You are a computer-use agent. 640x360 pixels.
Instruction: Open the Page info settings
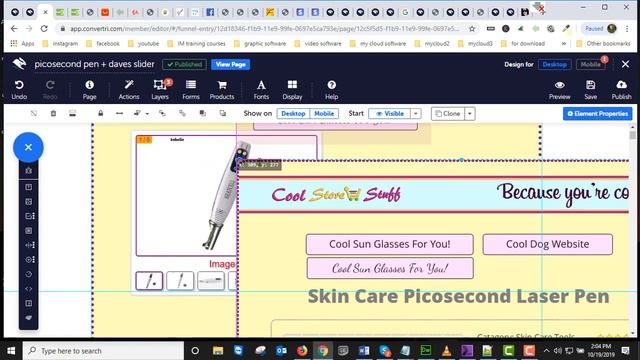pos(89,85)
